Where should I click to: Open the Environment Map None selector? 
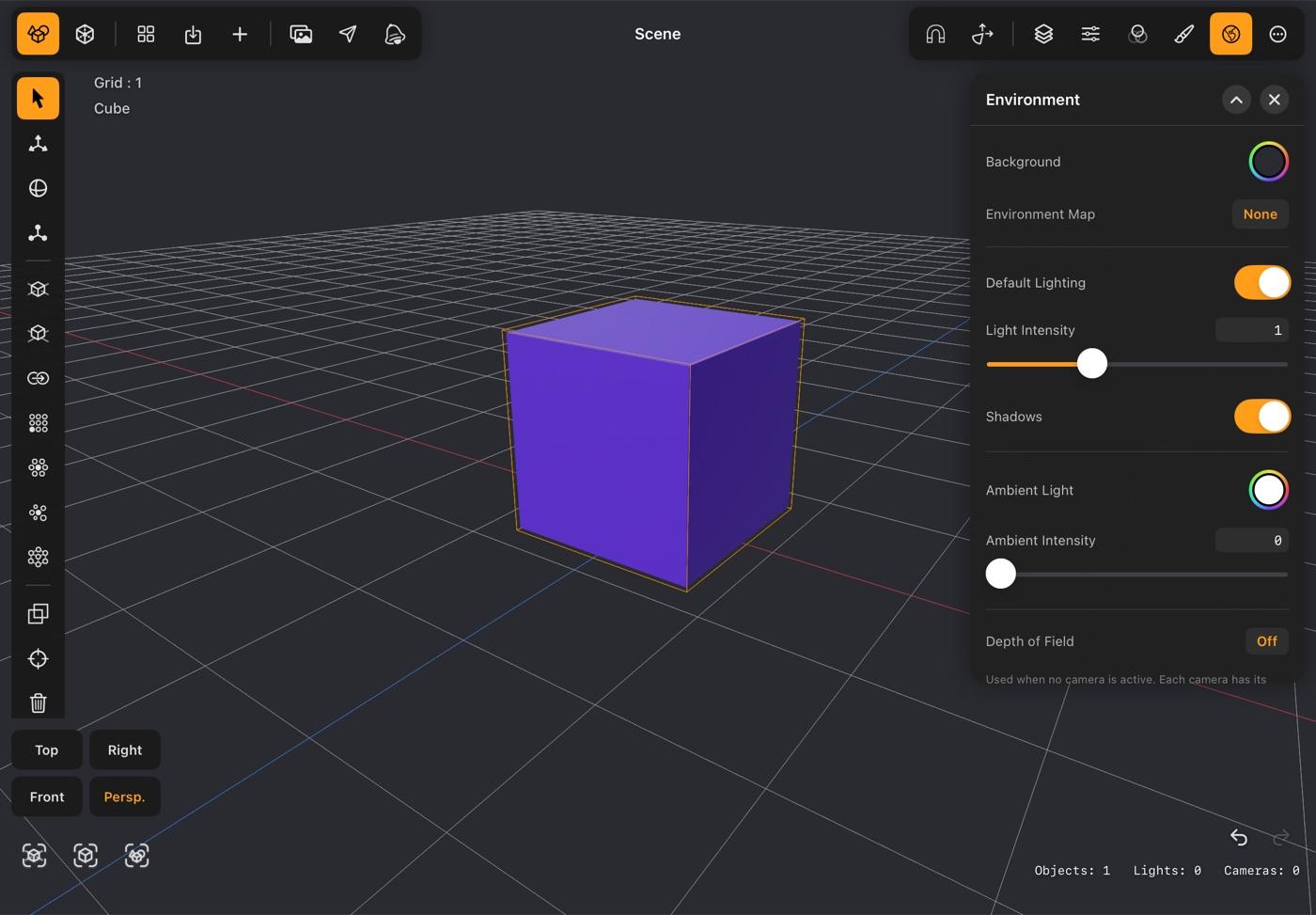coord(1261,214)
